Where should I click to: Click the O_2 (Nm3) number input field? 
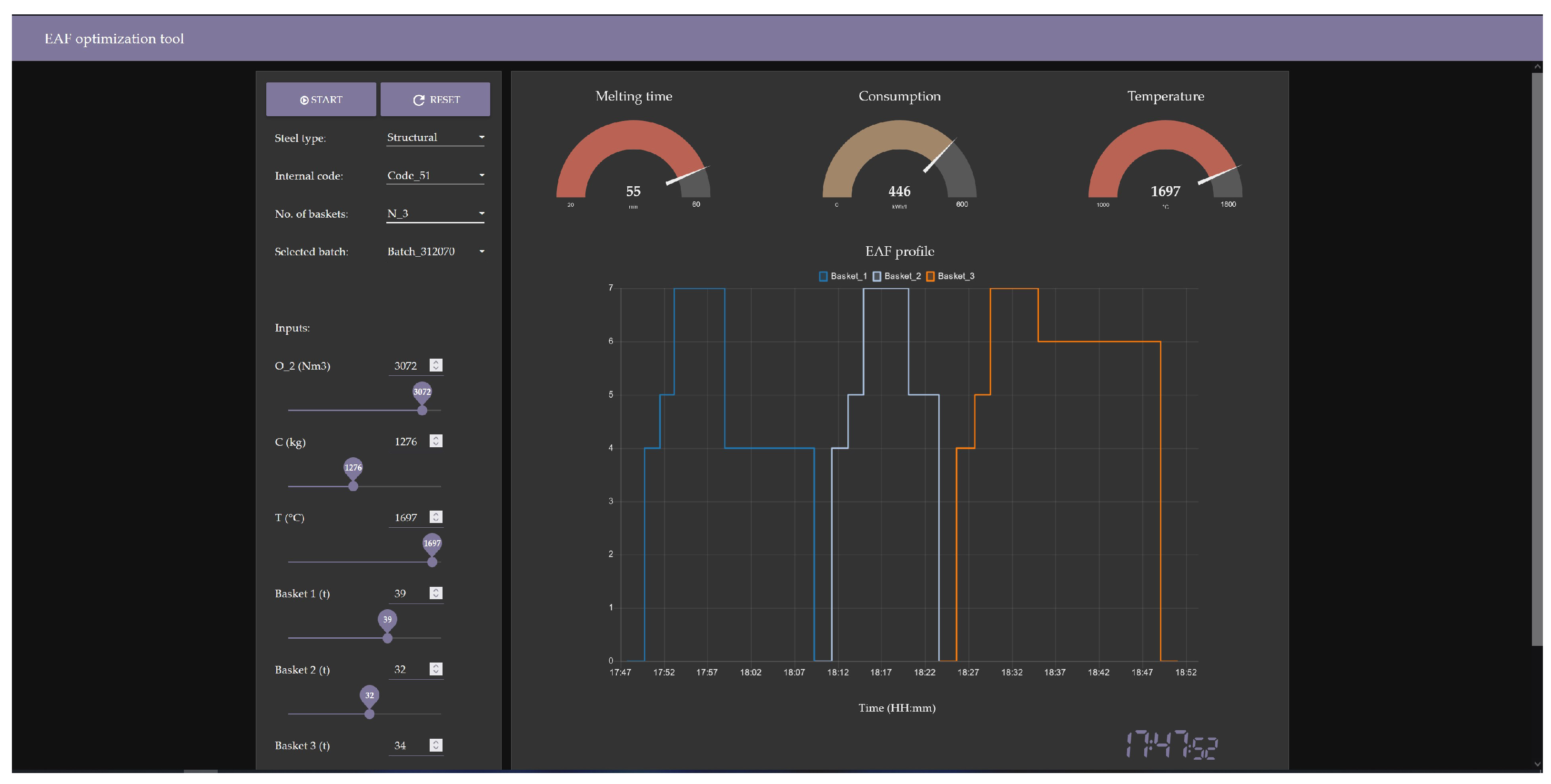[x=406, y=365]
